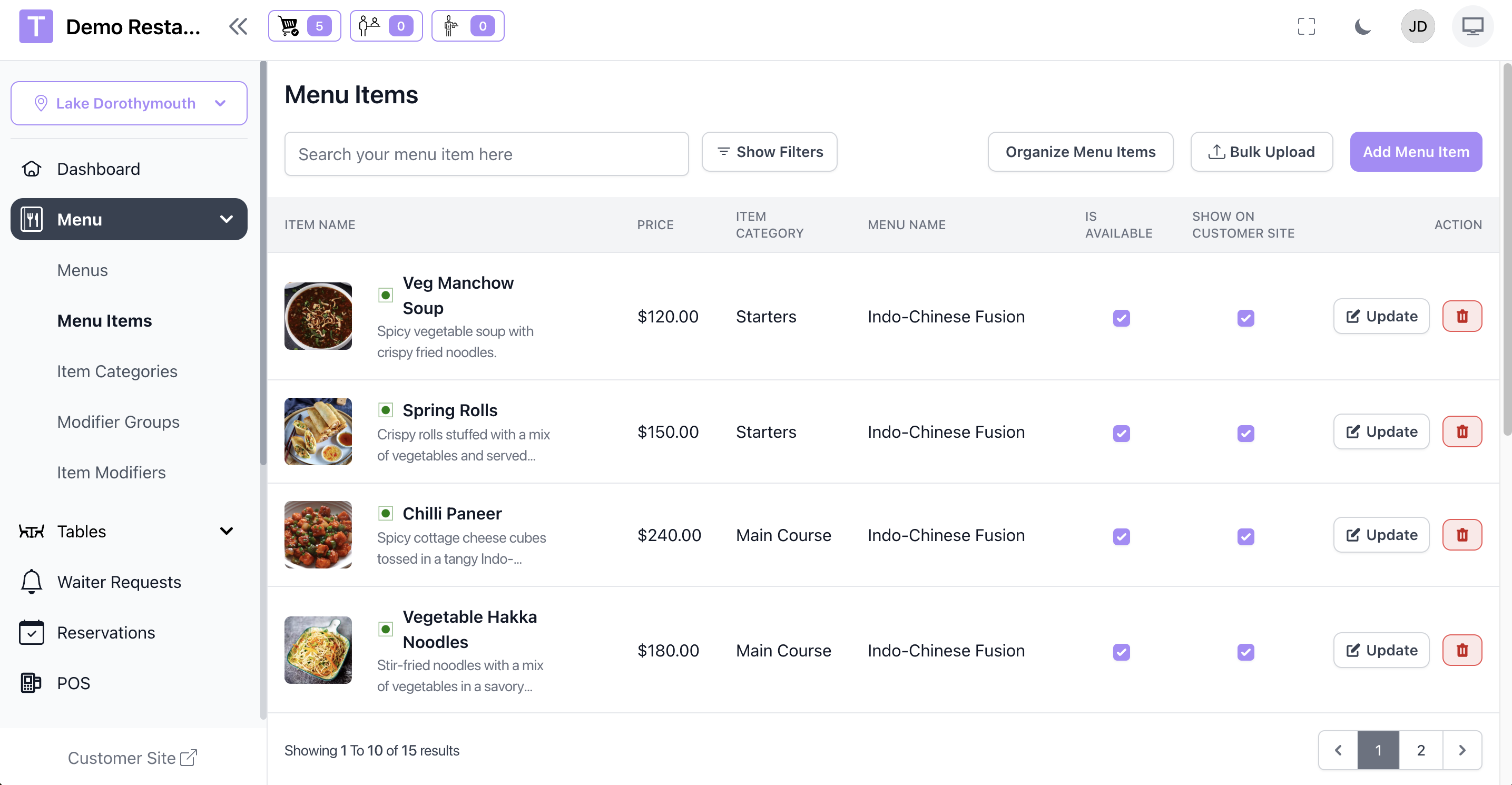Enter fullscreen mode icon
This screenshot has width=1512, height=785.
click(x=1305, y=26)
